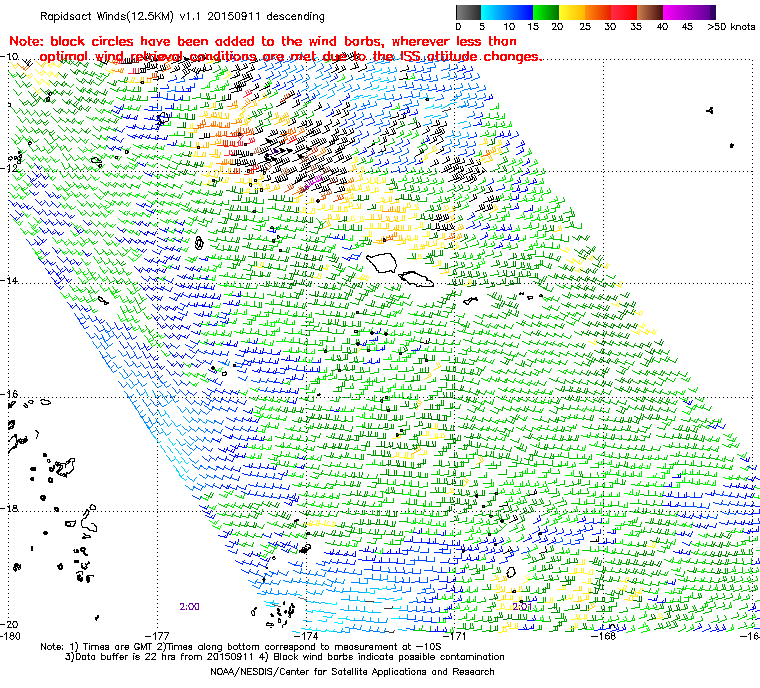The height and width of the screenshot is (688, 760).
Task: Click the green 15-20 knots legend swatch
Action: 546,12
